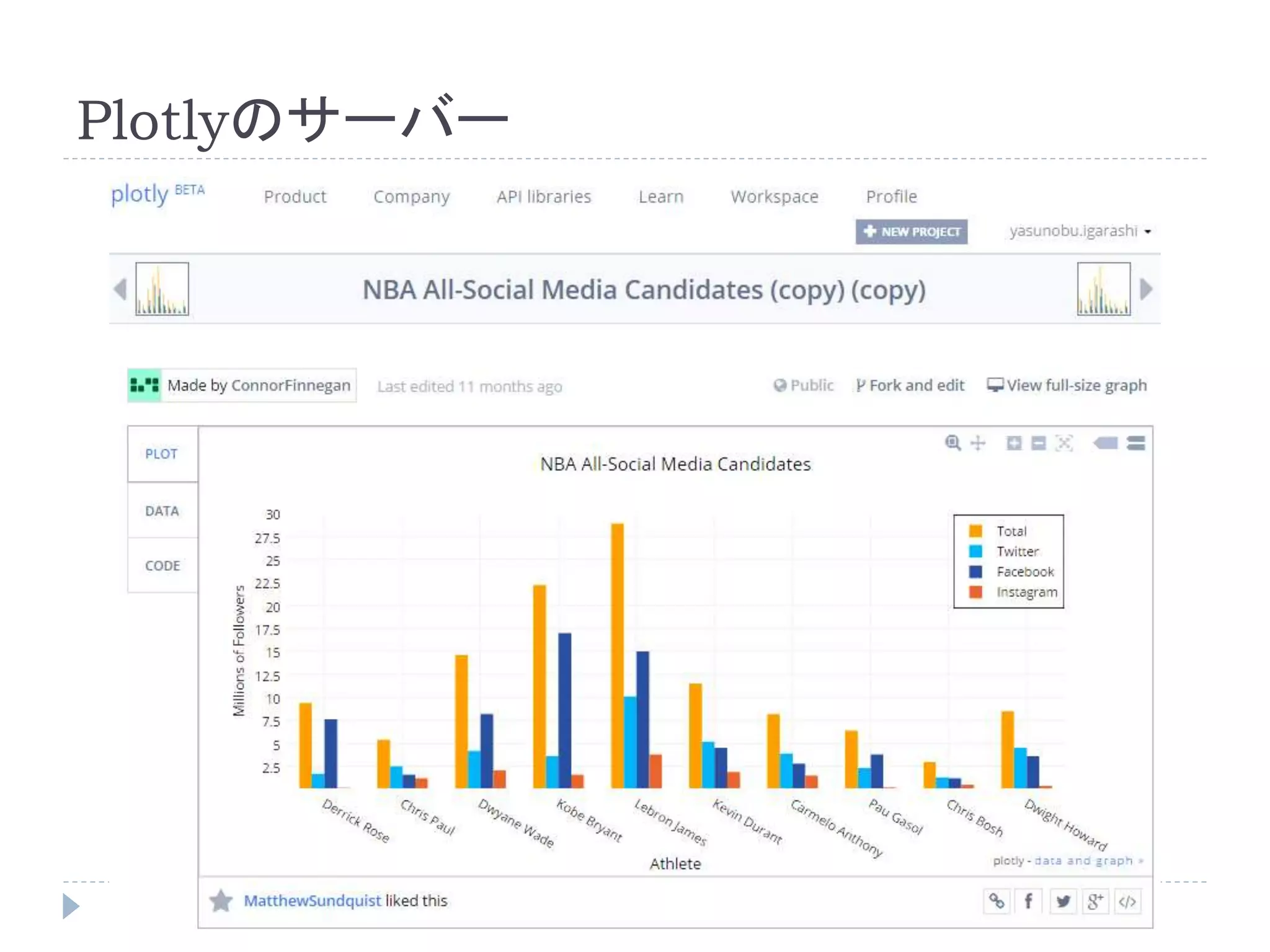Switch to the DATA tab
1270x952 pixels.
162,511
